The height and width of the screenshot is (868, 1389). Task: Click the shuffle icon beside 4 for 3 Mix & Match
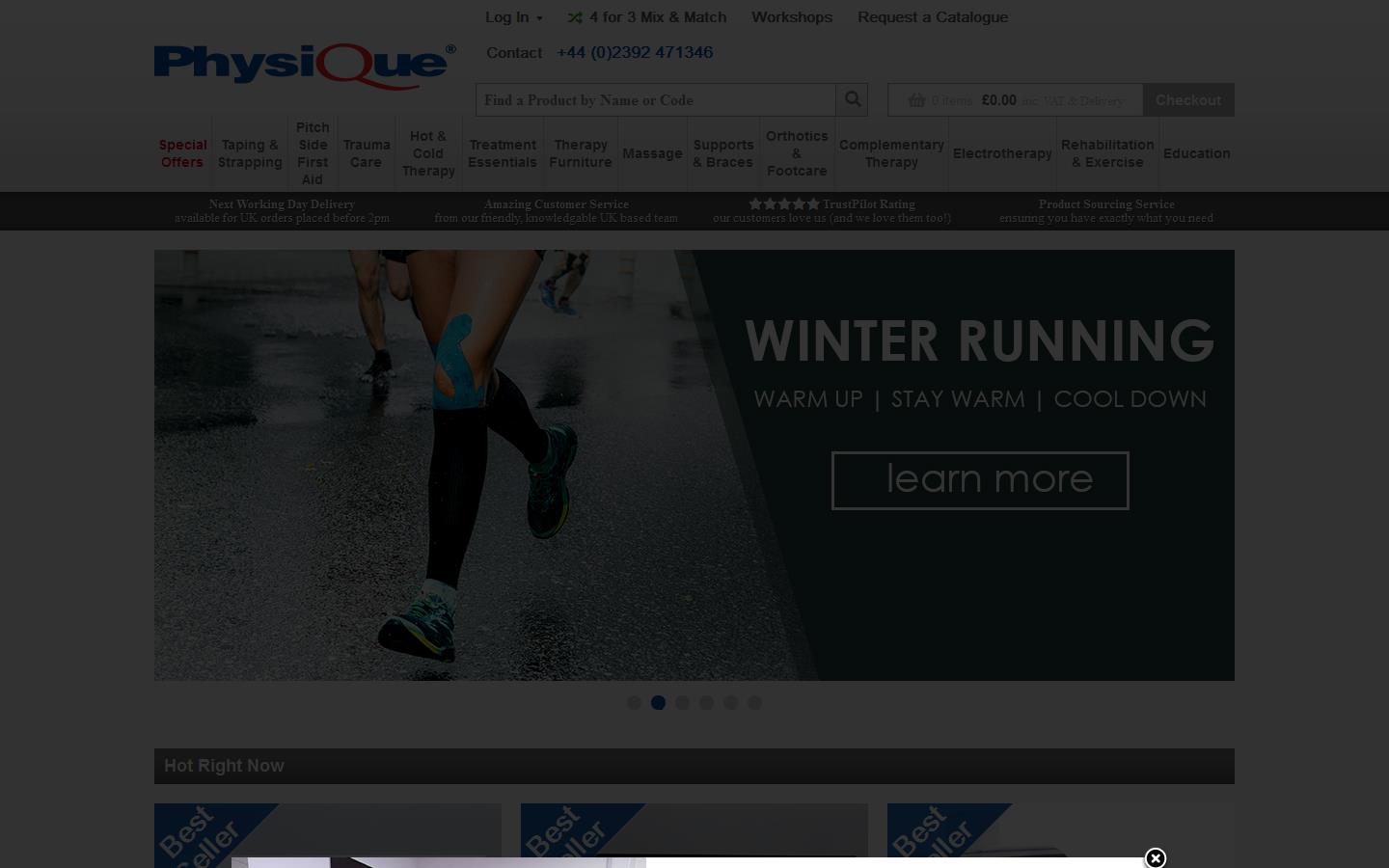tap(575, 17)
